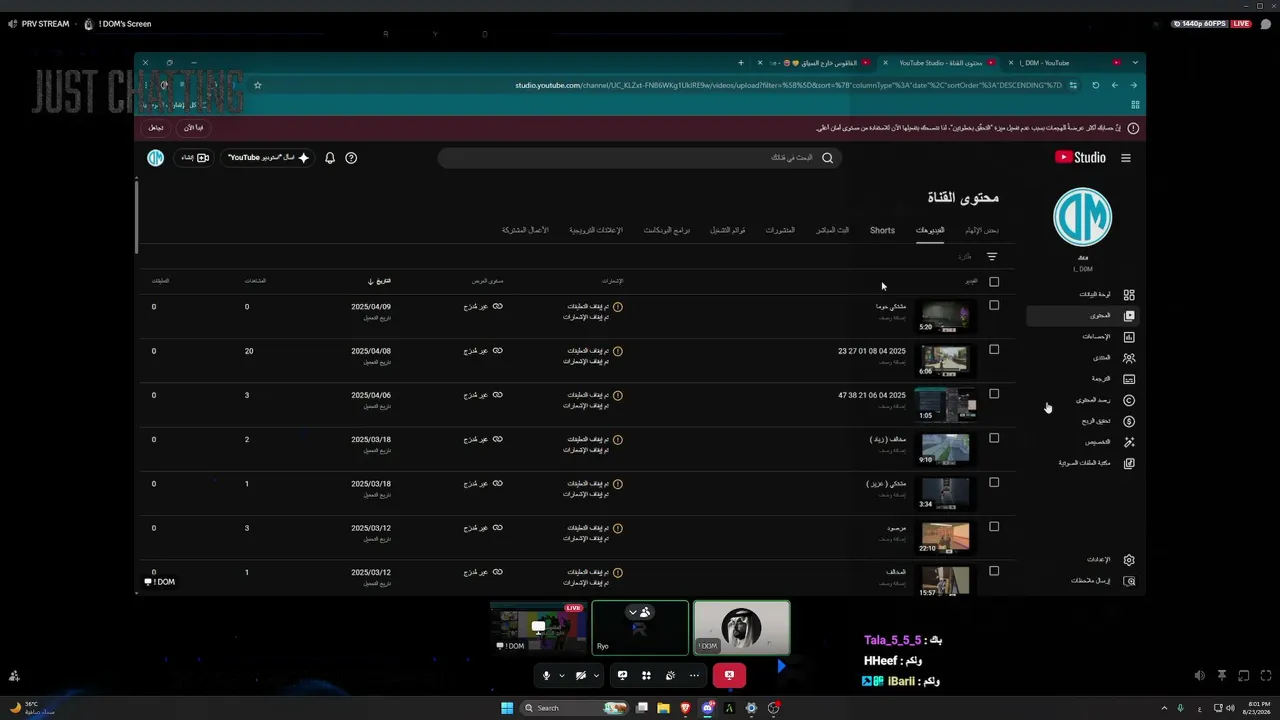The width and height of the screenshot is (1280, 720).
Task: Check the video with 15:57 duration
Action: (x=994, y=571)
